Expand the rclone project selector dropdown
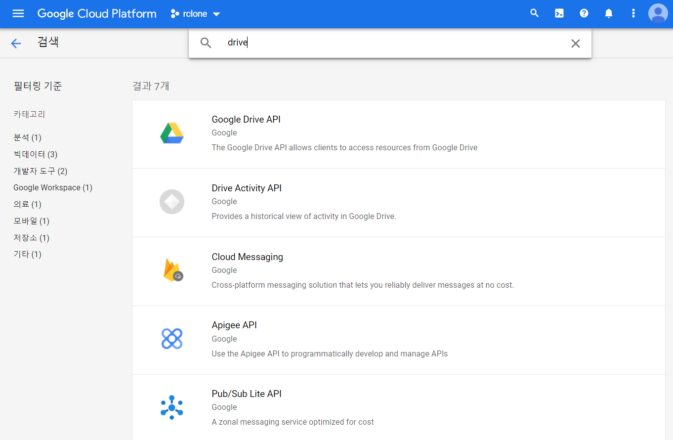This screenshot has width=673, height=440. click(x=195, y=14)
